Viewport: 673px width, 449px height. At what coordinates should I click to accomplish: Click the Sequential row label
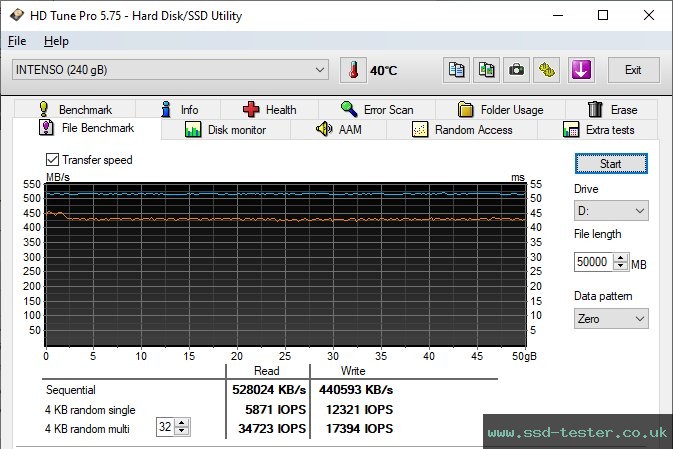tap(71, 390)
